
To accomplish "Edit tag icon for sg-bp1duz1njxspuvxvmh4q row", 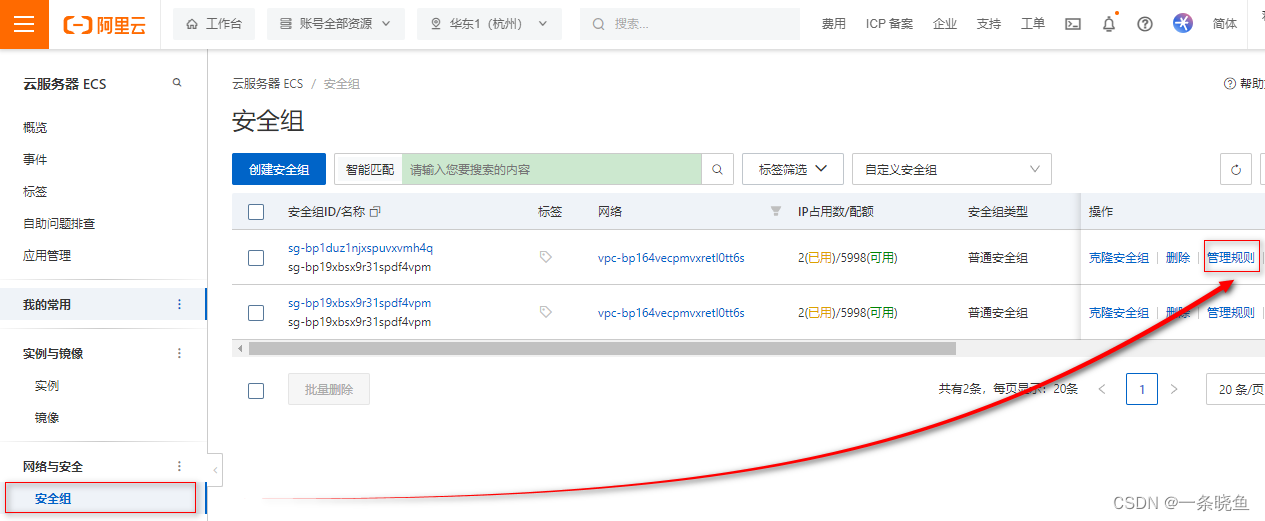I will pos(545,257).
